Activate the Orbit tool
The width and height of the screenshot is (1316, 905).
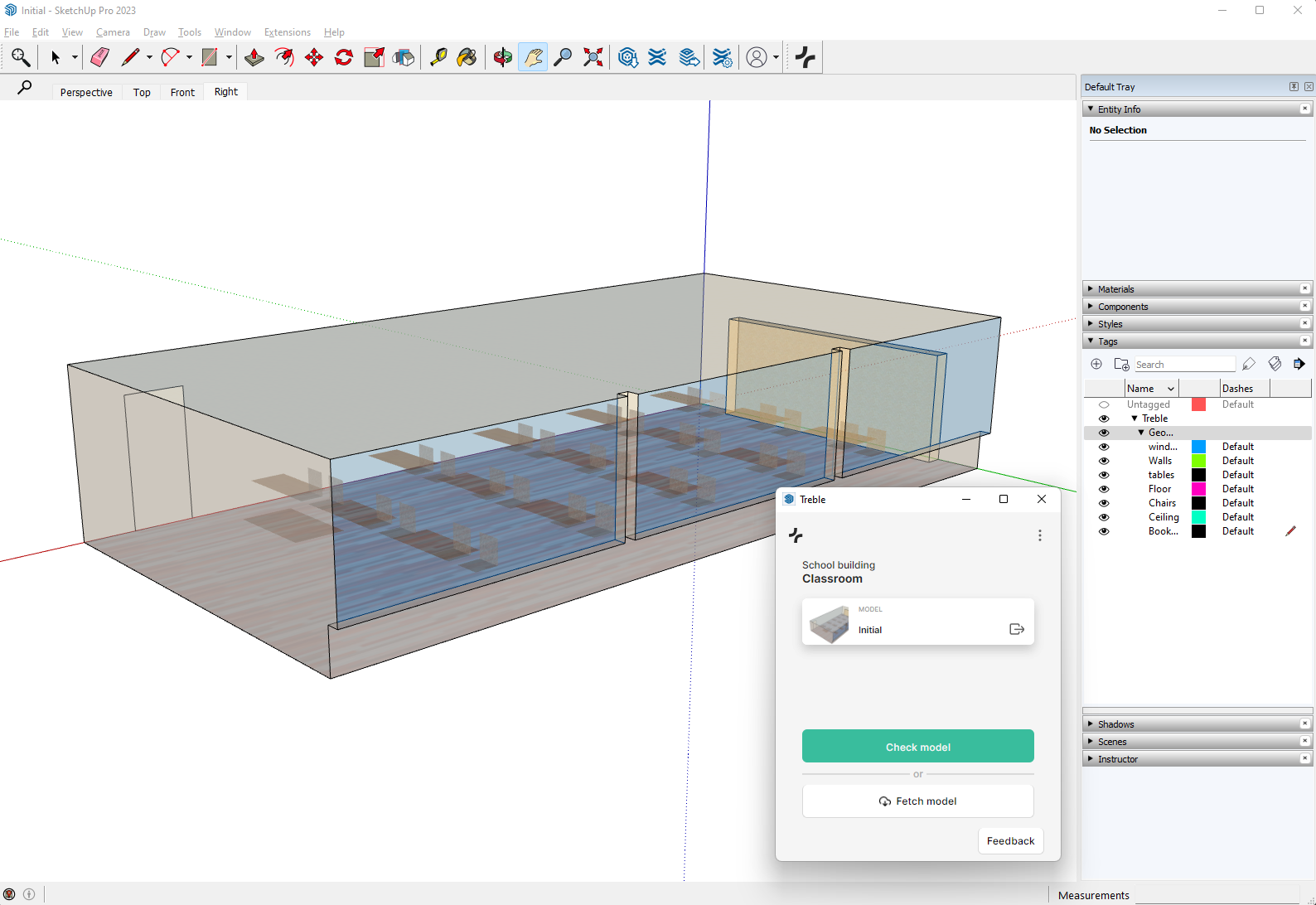coord(503,57)
